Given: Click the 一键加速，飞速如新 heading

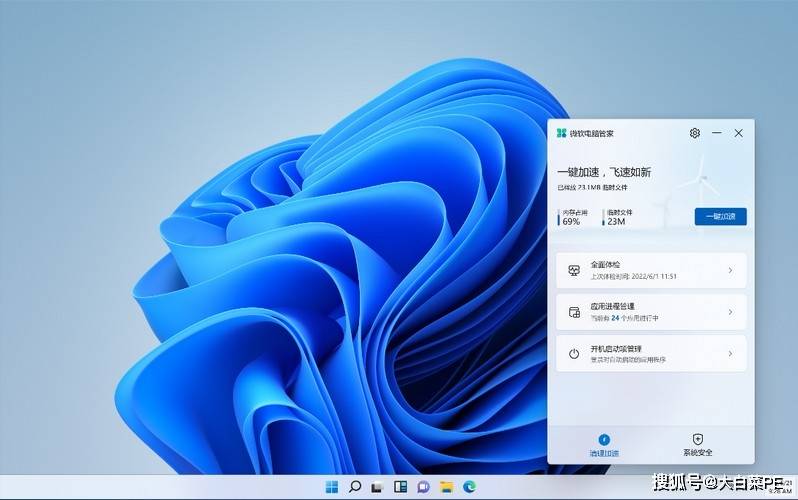Looking at the screenshot, I should 604,172.
